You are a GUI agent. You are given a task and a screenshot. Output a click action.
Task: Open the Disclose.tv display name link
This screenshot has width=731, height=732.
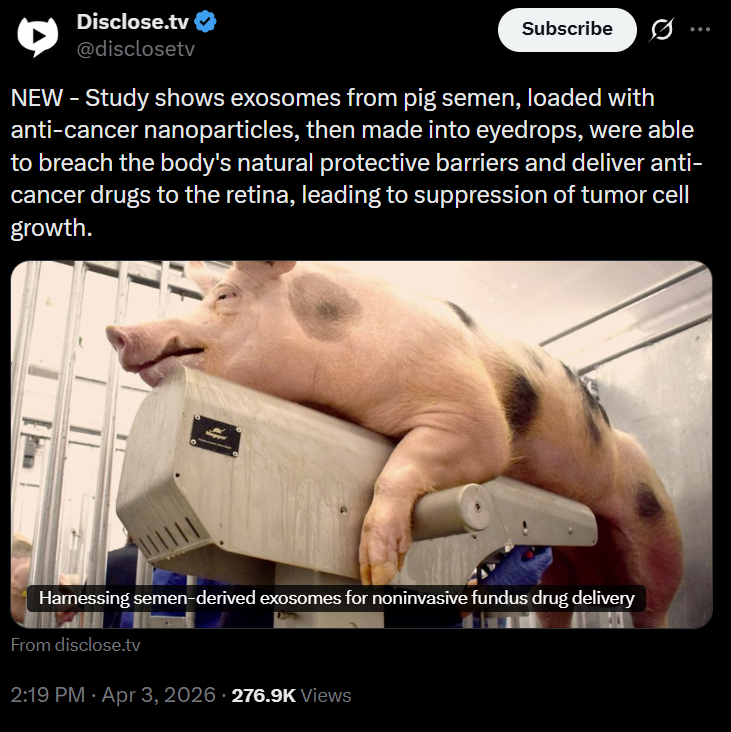[133, 21]
